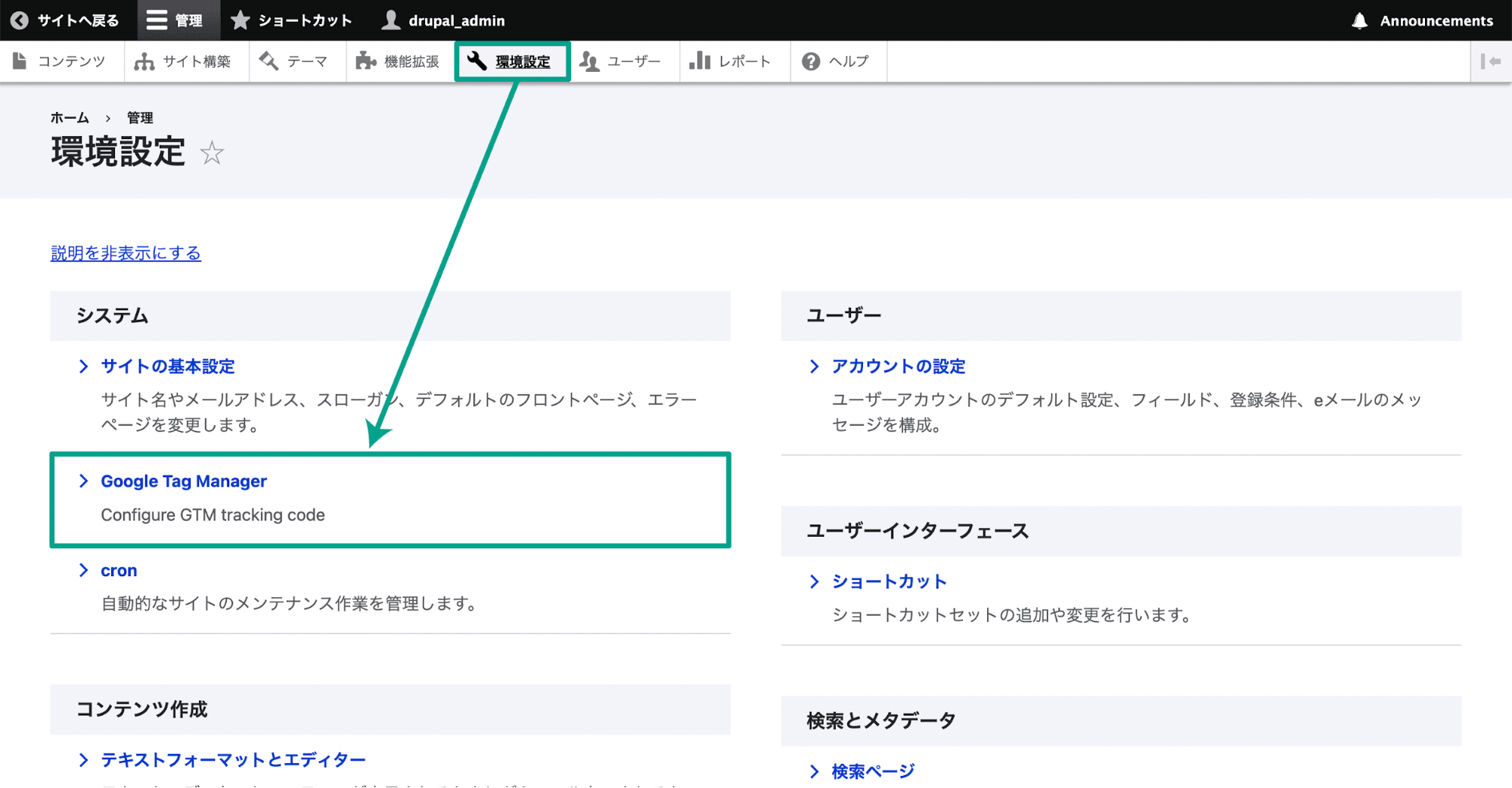Click サイトへ戻る text to return to site
The image size is (1512, 788).
coord(78,20)
